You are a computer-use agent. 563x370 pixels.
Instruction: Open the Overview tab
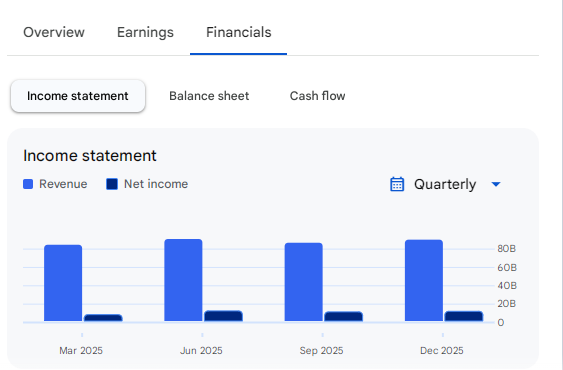pyautogui.click(x=54, y=32)
